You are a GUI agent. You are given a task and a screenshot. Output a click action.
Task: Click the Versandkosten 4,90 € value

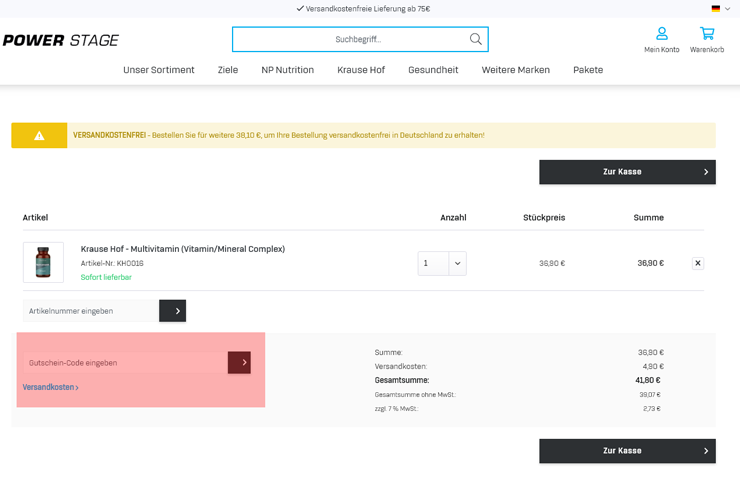coord(653,366)
